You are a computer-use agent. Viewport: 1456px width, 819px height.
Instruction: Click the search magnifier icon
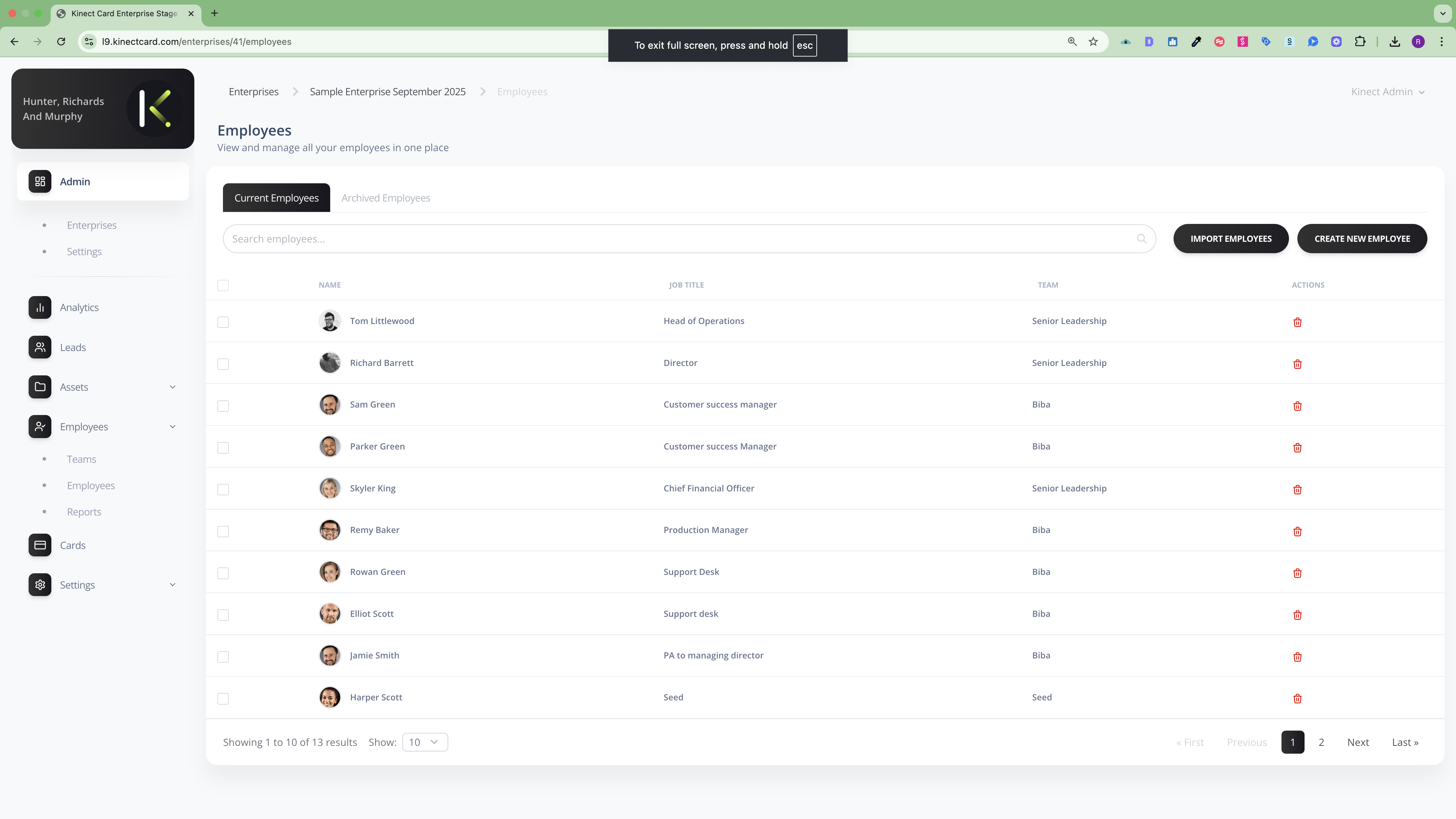point(1141,239)
